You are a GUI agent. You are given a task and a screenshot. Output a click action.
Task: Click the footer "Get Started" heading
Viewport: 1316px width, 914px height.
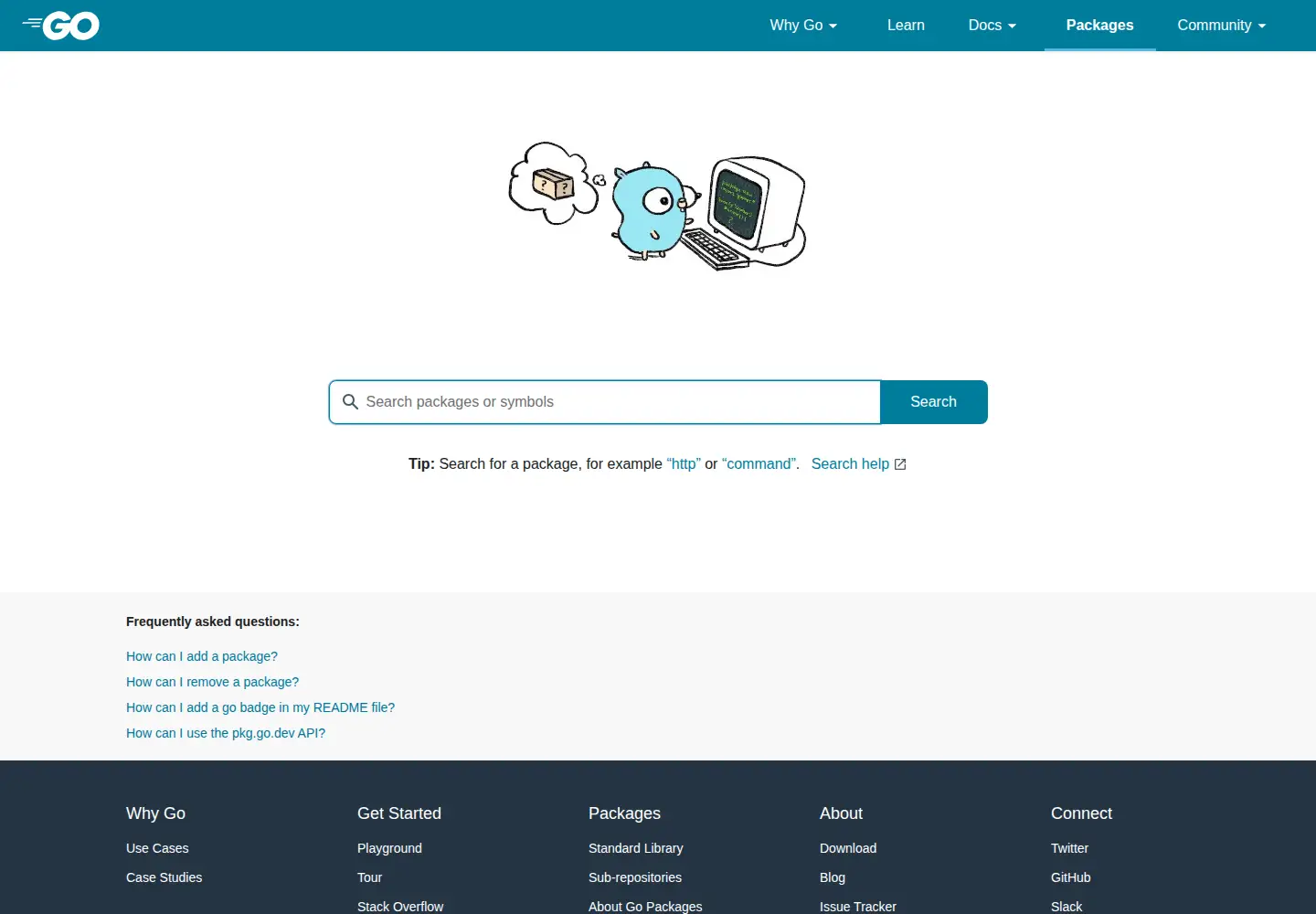pyautogui.click(x=399, y=813)
